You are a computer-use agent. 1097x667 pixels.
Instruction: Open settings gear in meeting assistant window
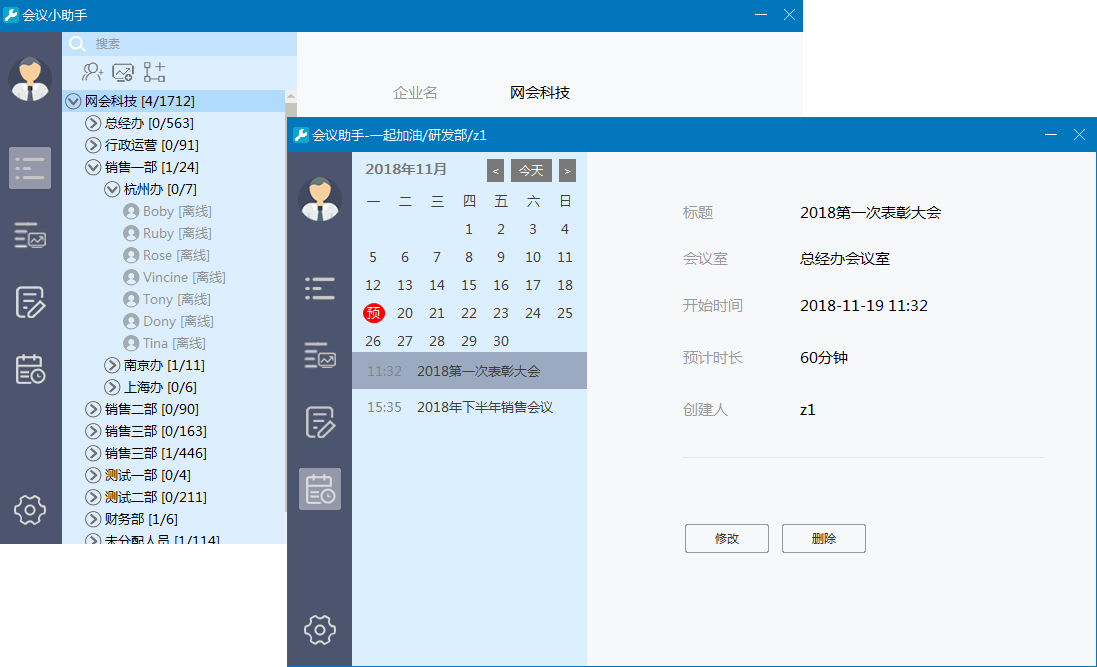tap(319, 630)
